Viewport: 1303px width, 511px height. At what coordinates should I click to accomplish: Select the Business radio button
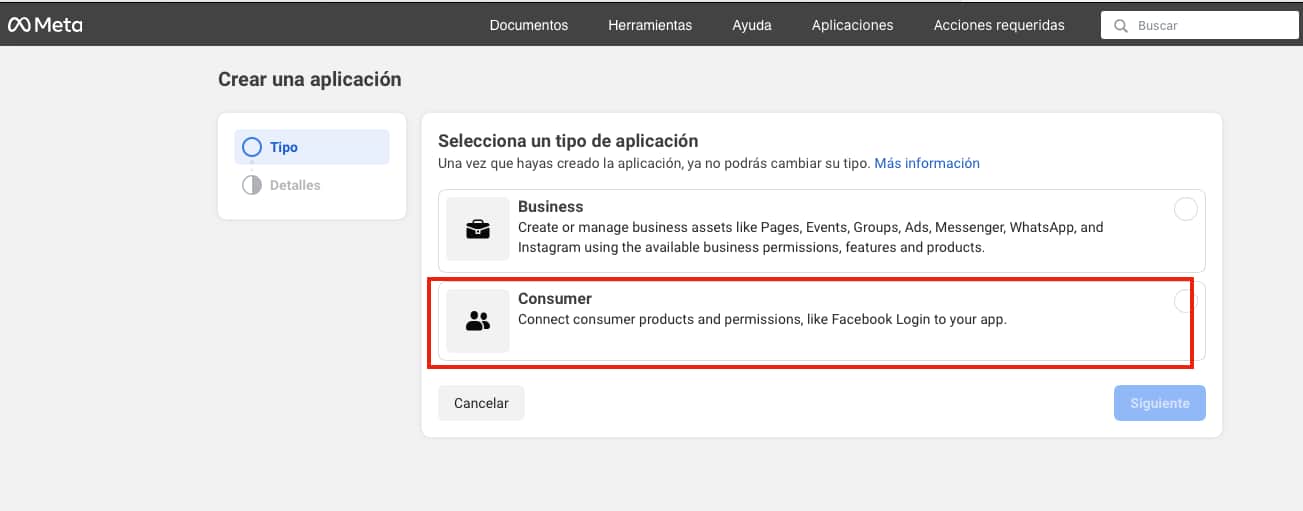point(1185,209)
